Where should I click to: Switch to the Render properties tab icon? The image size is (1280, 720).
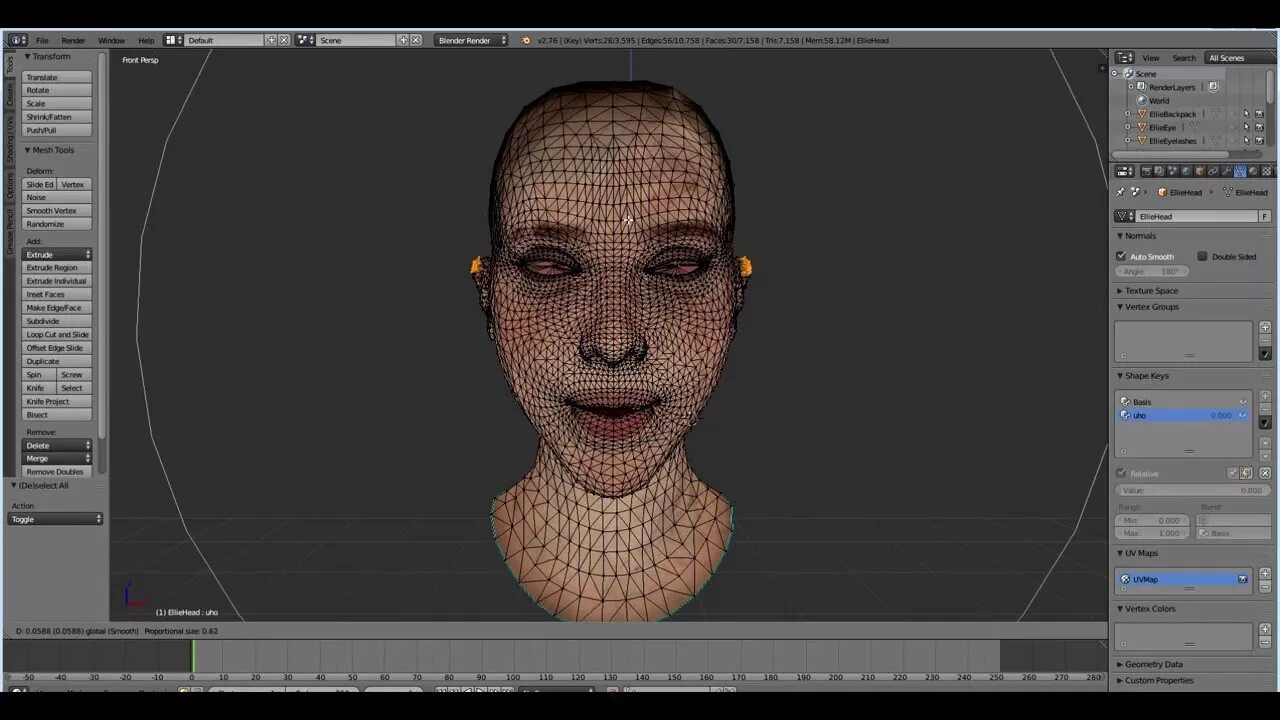[x=1146, y=172]
